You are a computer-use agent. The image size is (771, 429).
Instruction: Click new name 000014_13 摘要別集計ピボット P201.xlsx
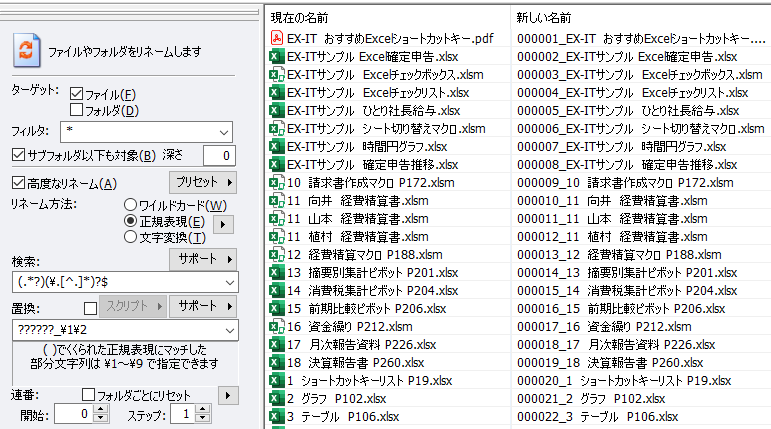click(627, 273)
